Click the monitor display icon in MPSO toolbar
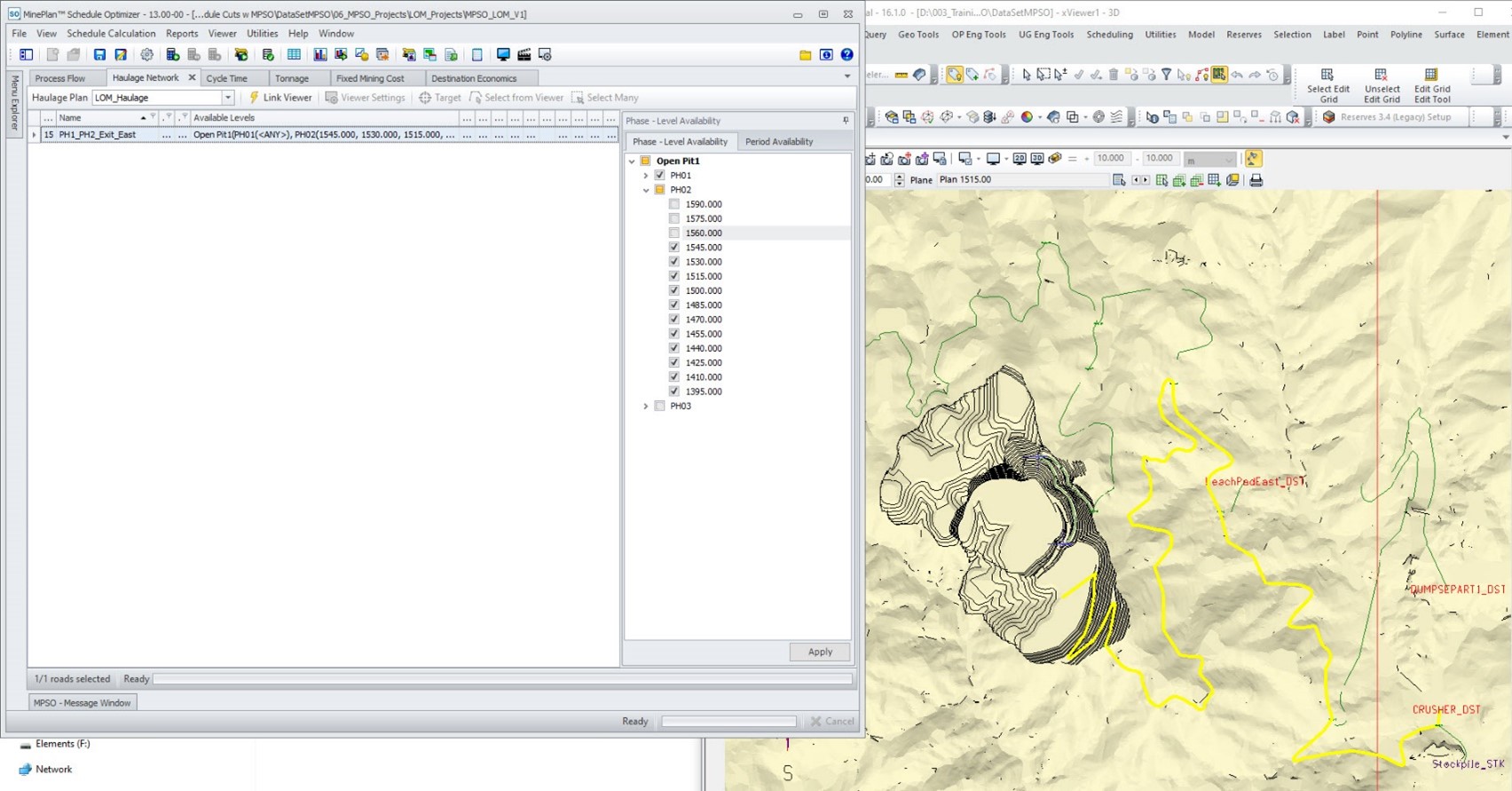The image size is (1512, 791). tap(503, 55)
